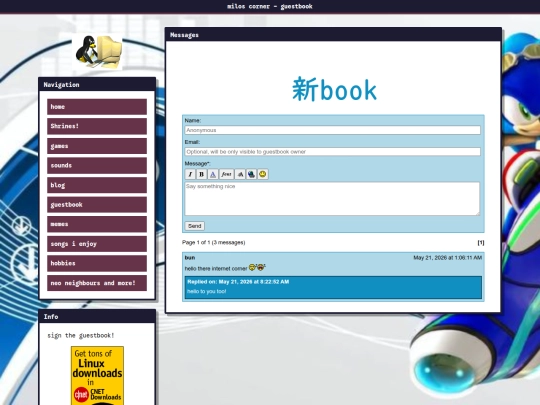Toggle bold formatting in message toolbar

click(x=201, y=174)
